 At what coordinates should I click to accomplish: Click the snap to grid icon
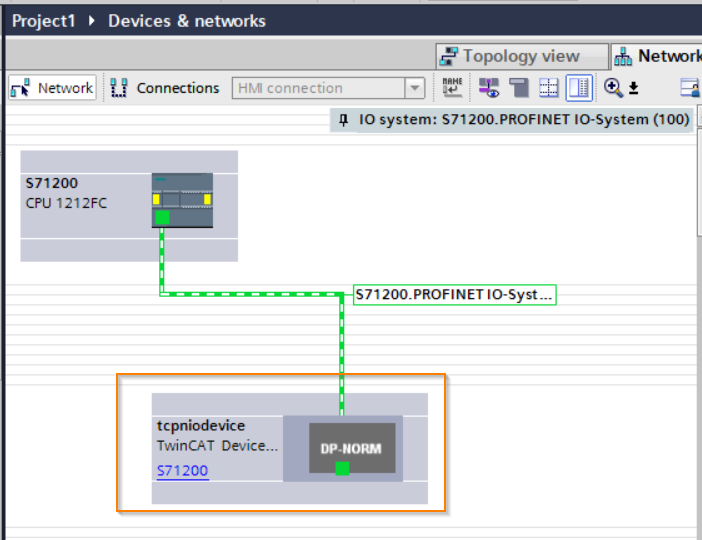(548, 87)
